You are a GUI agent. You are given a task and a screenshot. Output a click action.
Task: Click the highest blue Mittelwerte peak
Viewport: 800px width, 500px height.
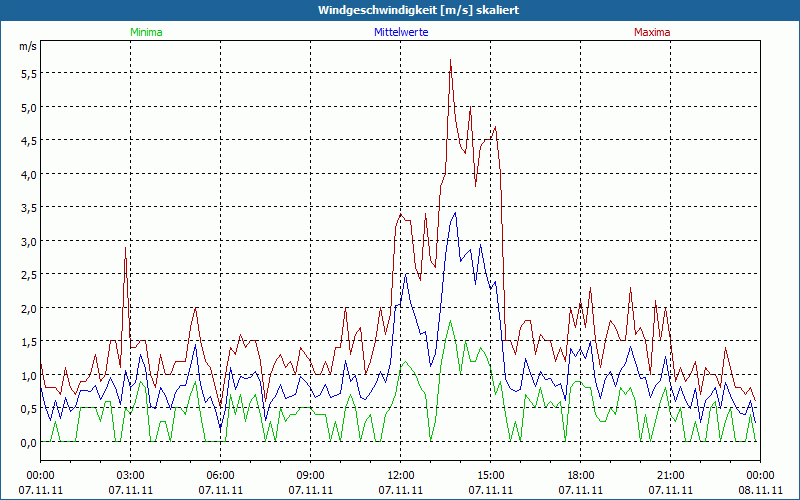point(456,213)
